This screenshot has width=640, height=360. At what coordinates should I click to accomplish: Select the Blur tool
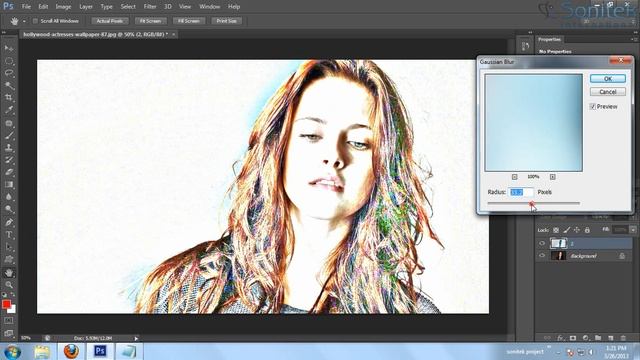point(9,197)
